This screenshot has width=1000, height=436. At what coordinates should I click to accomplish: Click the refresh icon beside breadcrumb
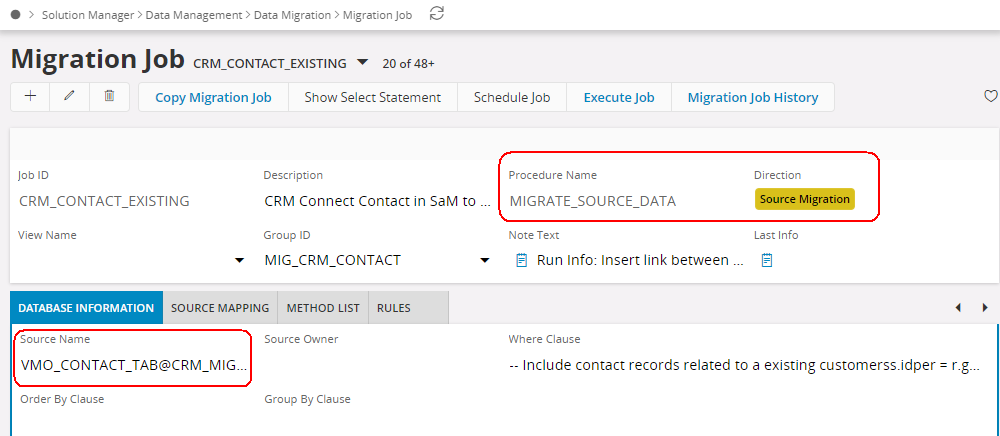[x=436, y=13]
